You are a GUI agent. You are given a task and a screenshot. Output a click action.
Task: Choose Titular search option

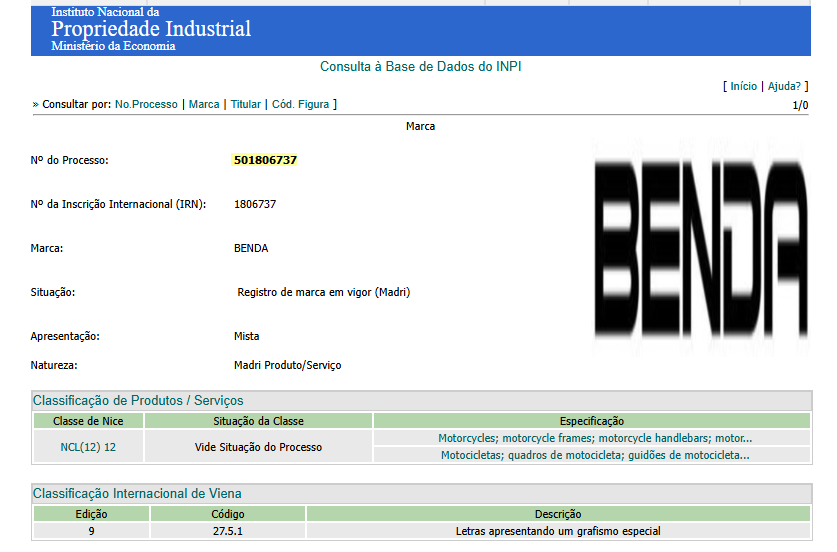[246, 104]
